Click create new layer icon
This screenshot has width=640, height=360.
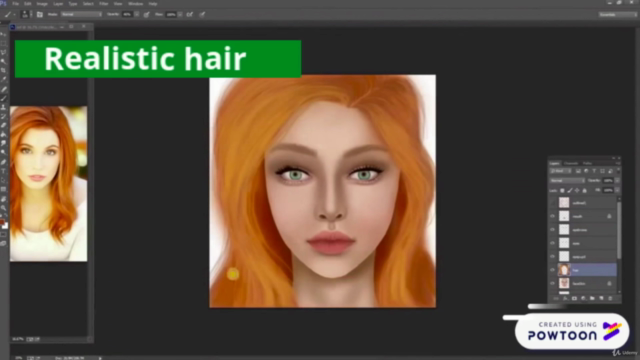click(601, 298)
